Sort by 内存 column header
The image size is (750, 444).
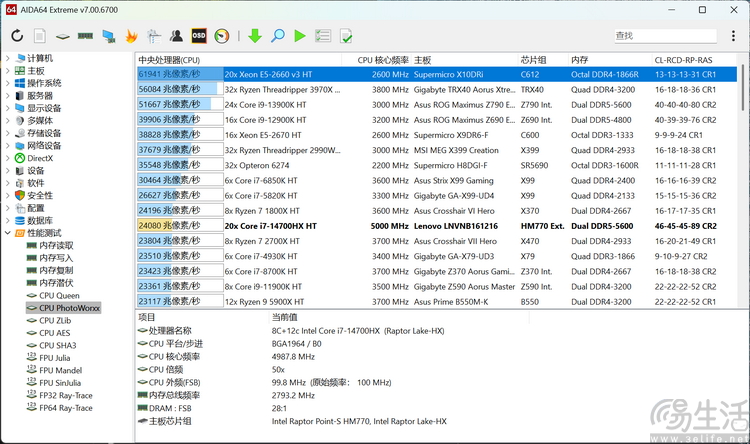[x=580, y=60]
